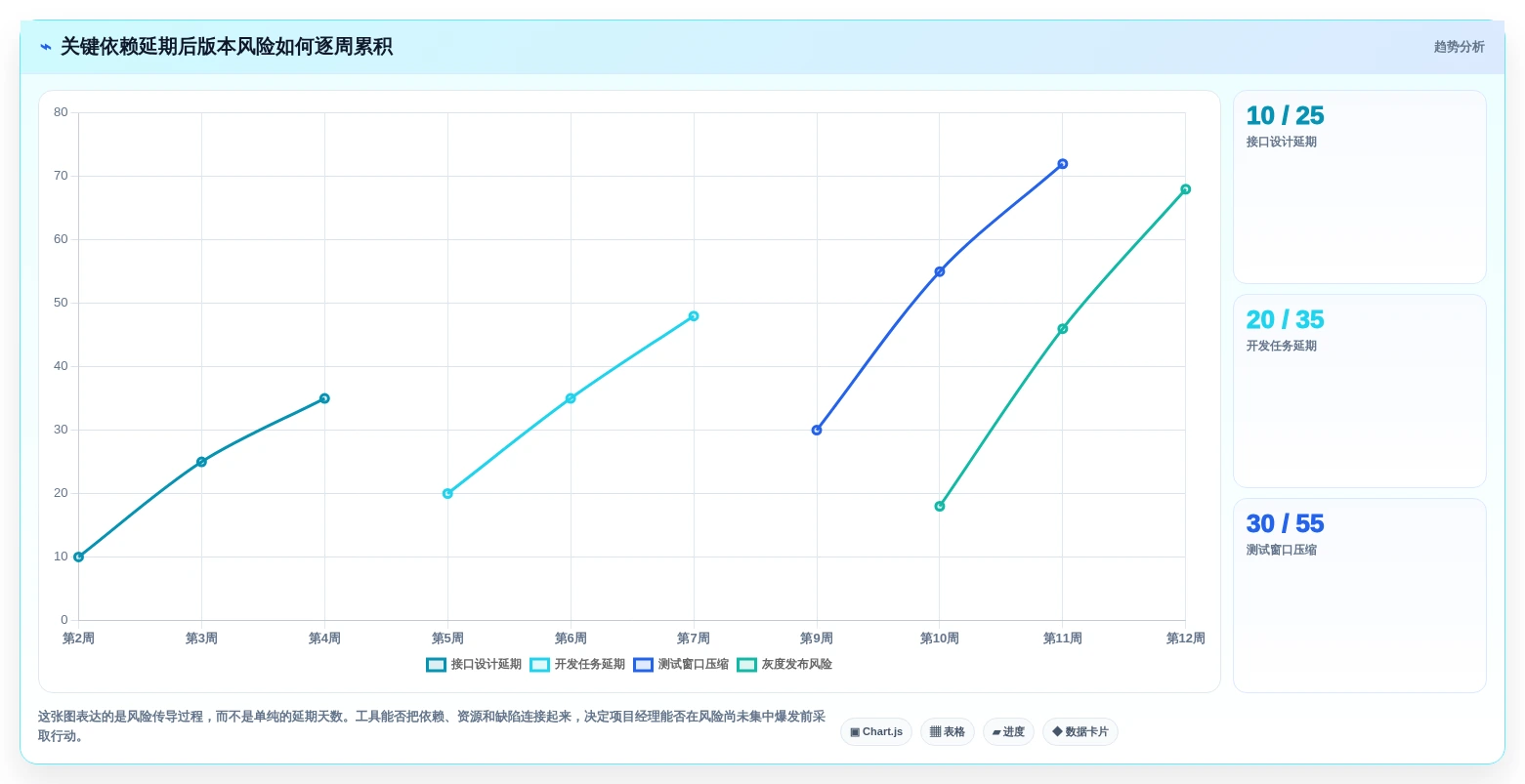Click the description paragraph below the chart
The image size is (1525, 784).
(x=432, y=726)
